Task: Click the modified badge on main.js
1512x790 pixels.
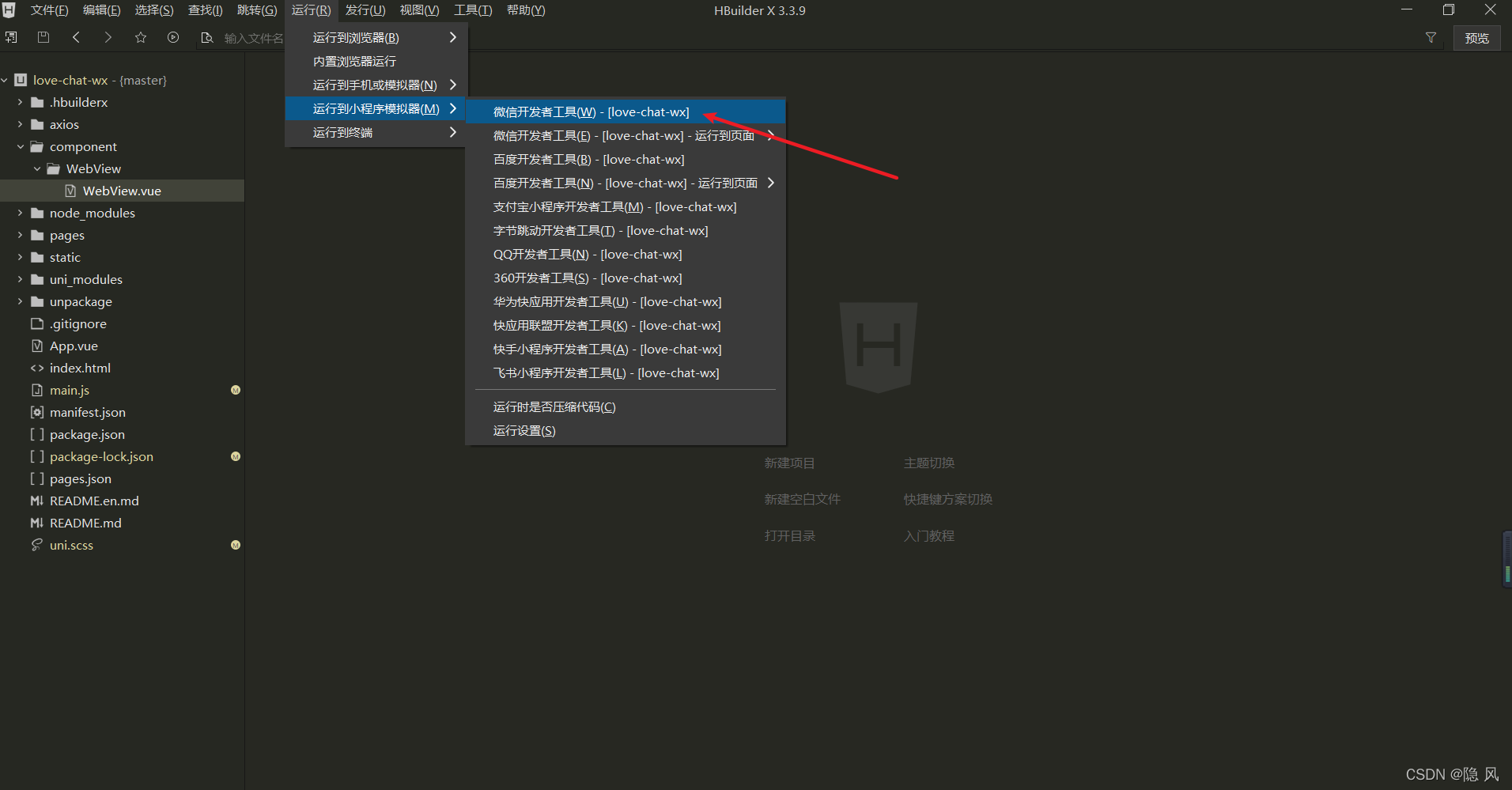Action: point(236,390)
